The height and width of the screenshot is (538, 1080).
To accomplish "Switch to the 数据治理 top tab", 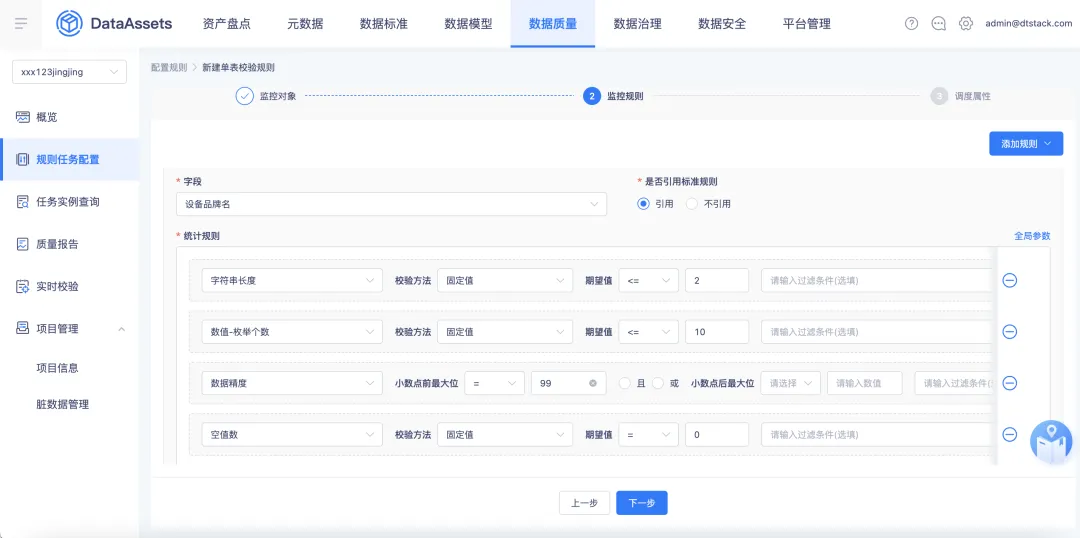I will pyautogui.click(x=637, y=23).
